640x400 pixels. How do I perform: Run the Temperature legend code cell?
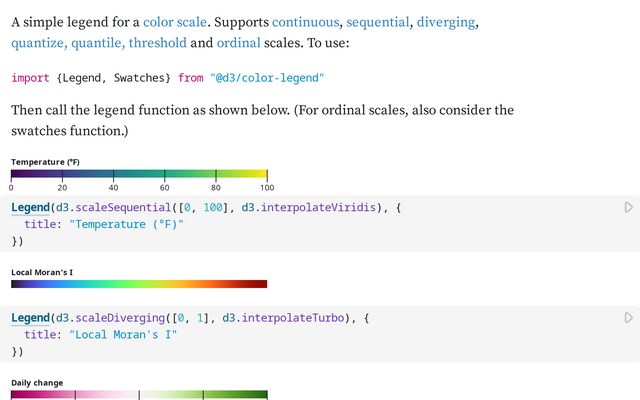tap(628, 207)
